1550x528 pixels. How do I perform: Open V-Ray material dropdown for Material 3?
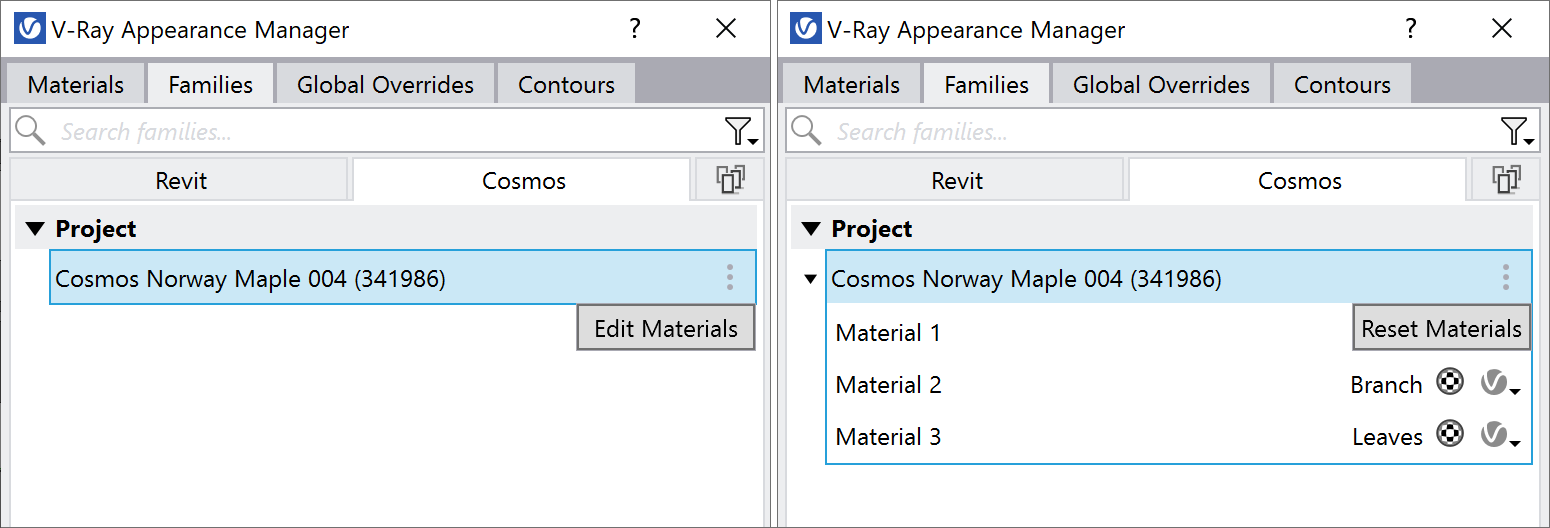1500,435
